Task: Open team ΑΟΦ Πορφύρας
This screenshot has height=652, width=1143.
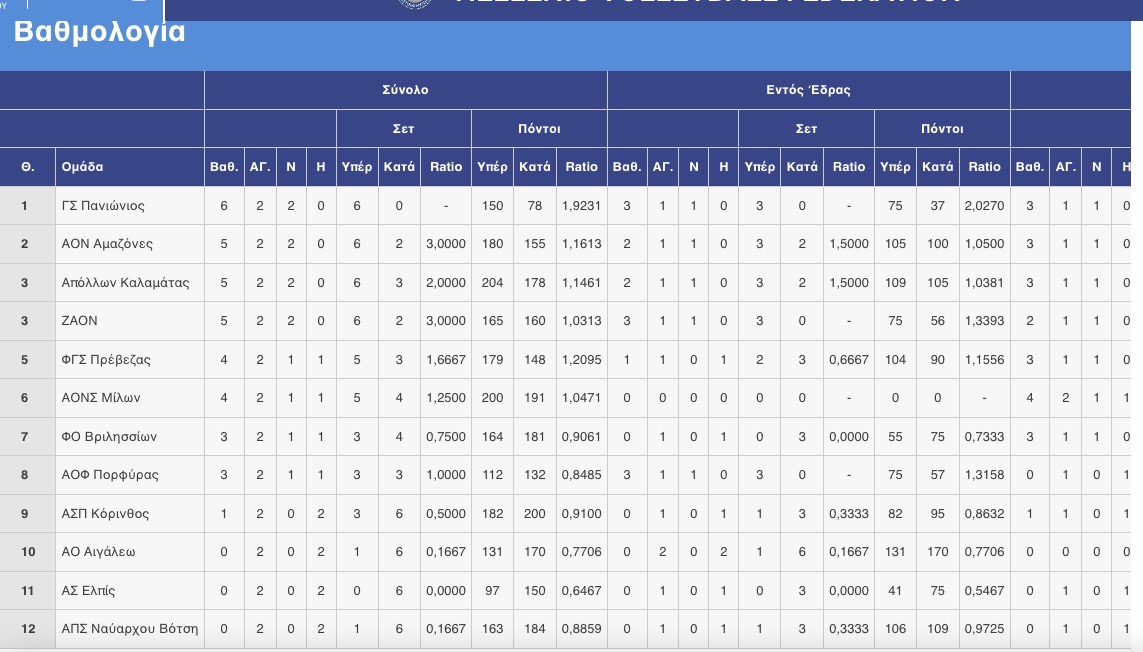Action: [109, 474]
